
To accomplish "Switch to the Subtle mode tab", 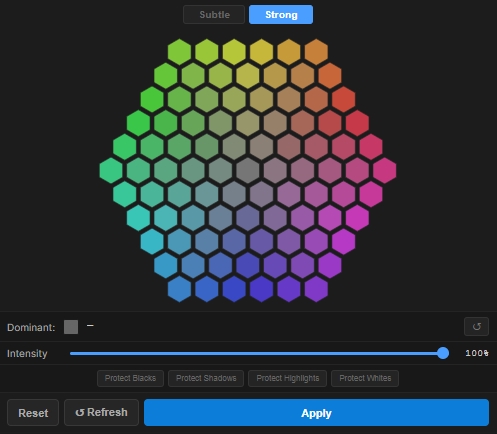I will (x=214, y=15).
